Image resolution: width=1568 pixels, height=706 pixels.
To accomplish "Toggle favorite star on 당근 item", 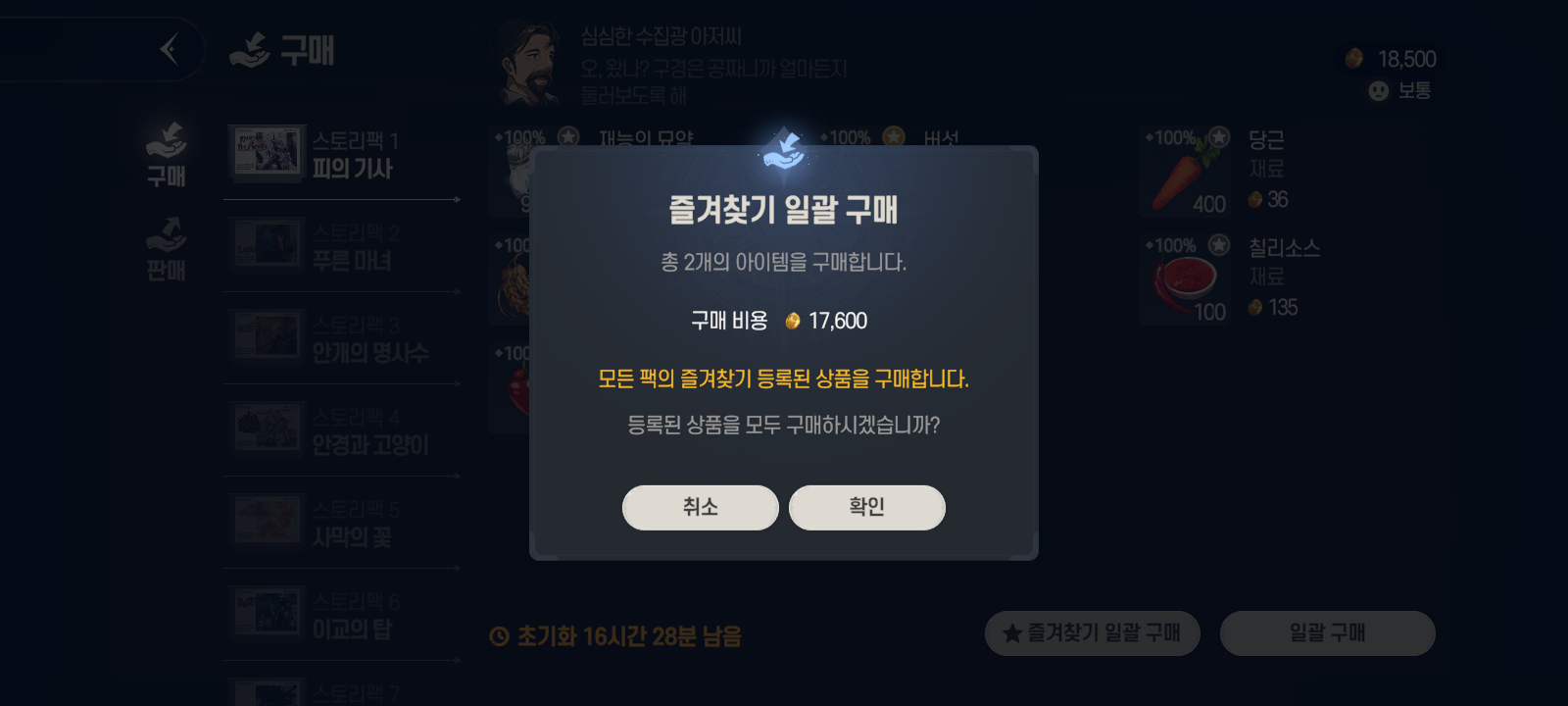I will point(1219,137).
